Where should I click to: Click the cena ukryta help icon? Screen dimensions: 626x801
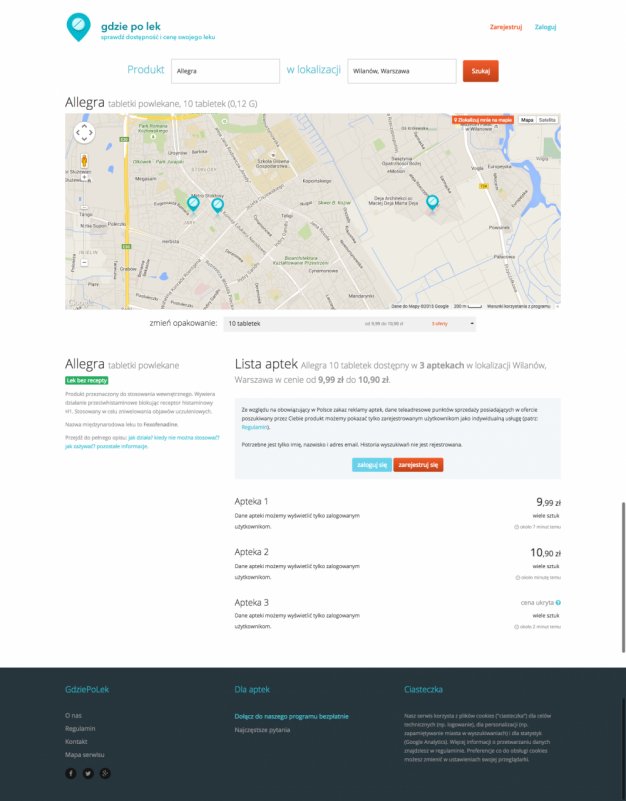558,603
